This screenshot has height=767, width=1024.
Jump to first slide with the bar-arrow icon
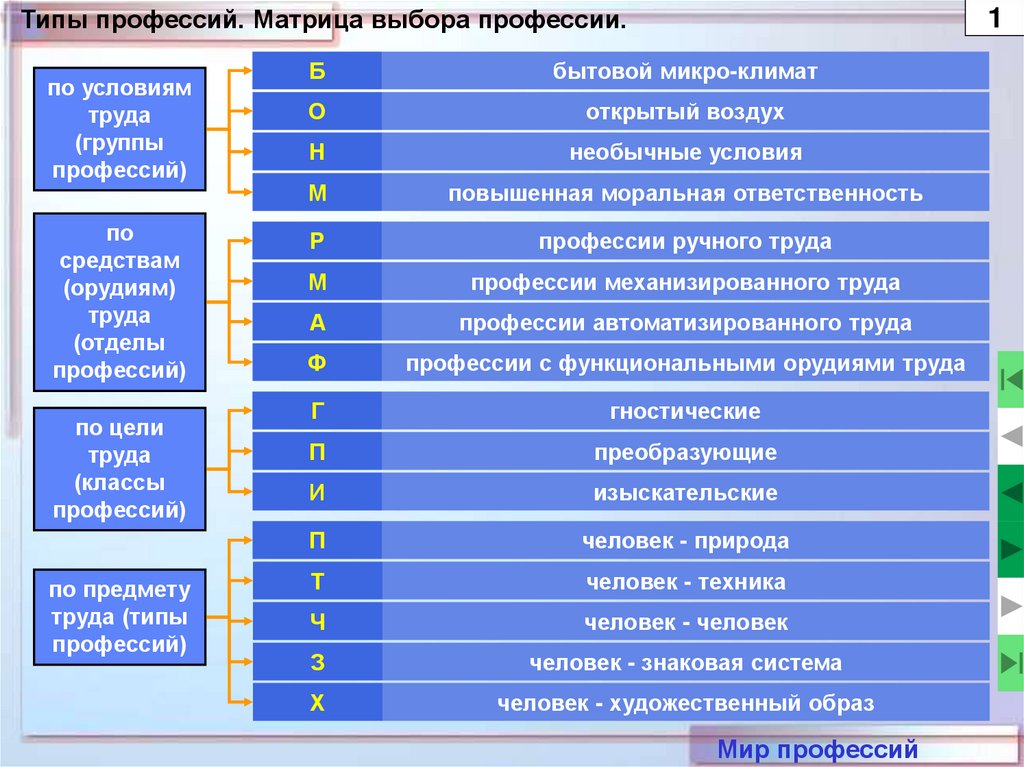[x=1011, y=380]
